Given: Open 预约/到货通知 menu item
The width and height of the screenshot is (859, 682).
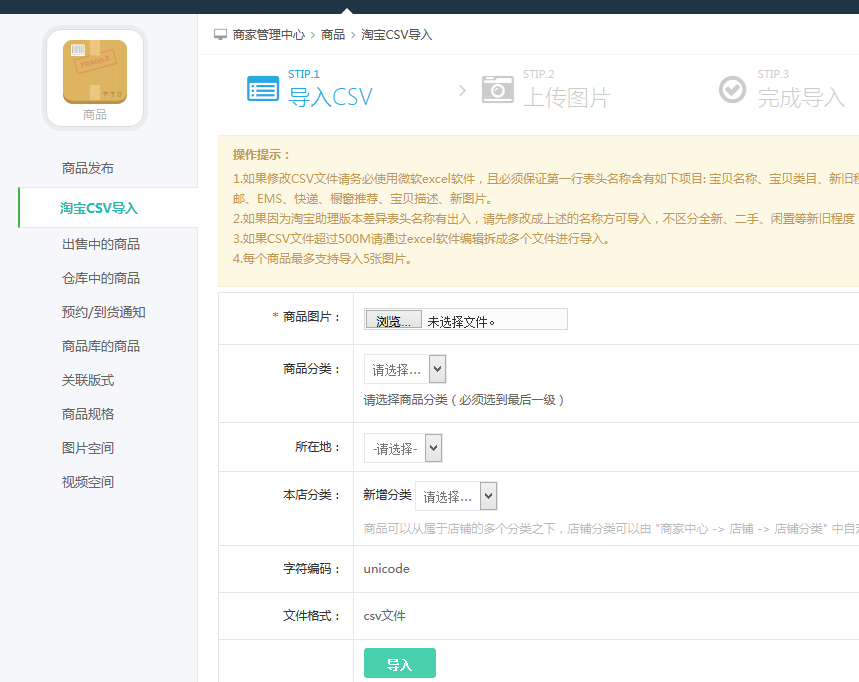Looking at the screenshot, I should [104, 312].
